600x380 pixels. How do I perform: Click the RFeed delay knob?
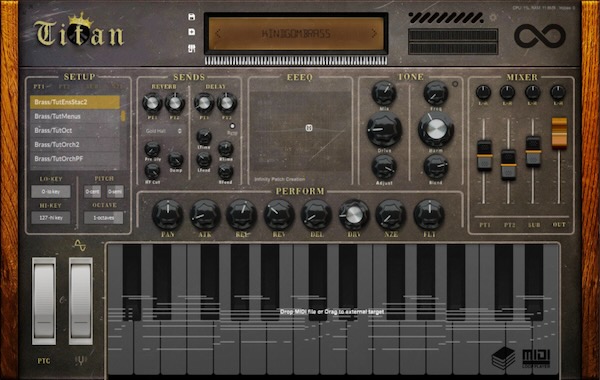tap(226, 172)
